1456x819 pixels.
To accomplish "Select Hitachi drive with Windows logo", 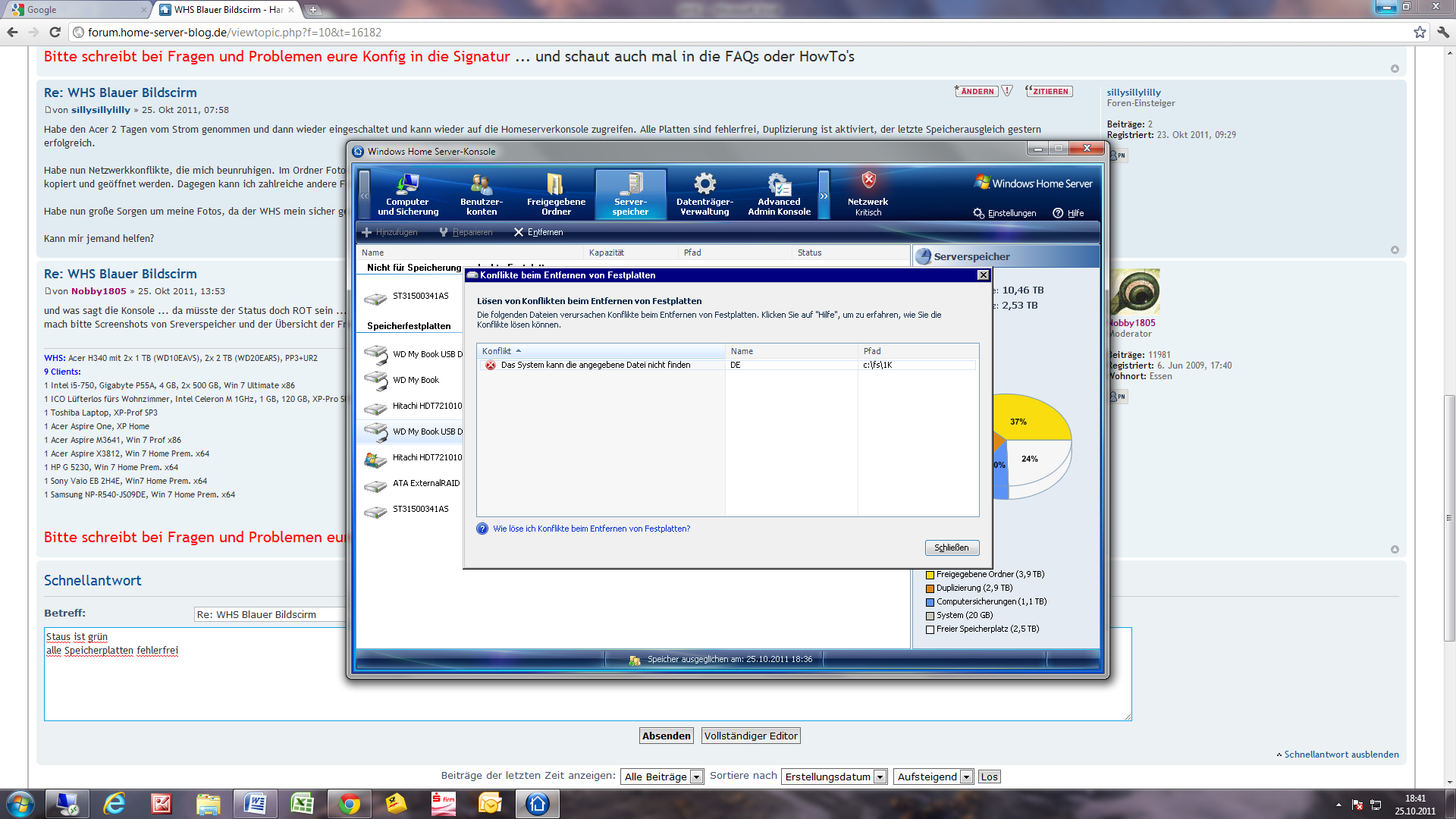I will coord(412,457).
